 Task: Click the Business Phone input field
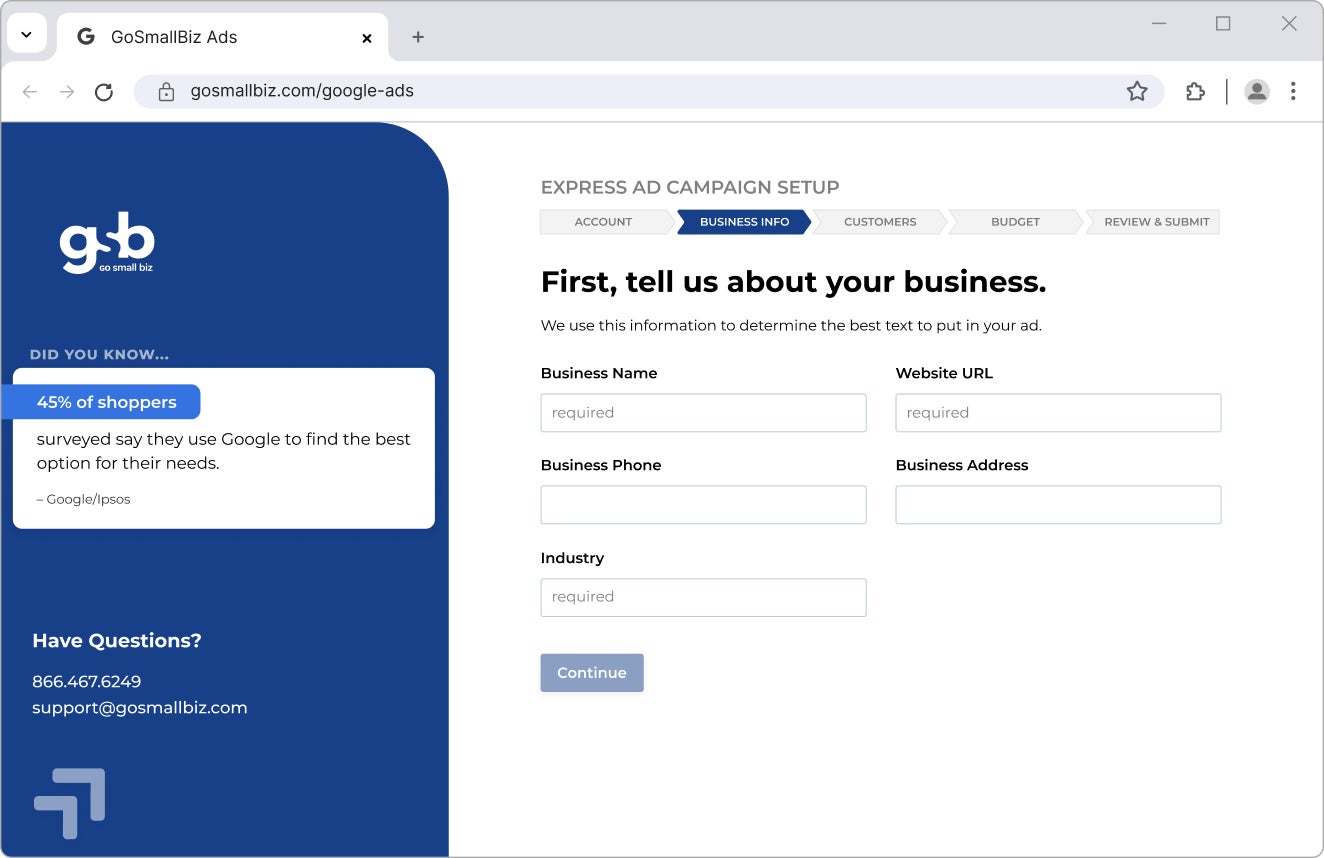coord(703,505)
